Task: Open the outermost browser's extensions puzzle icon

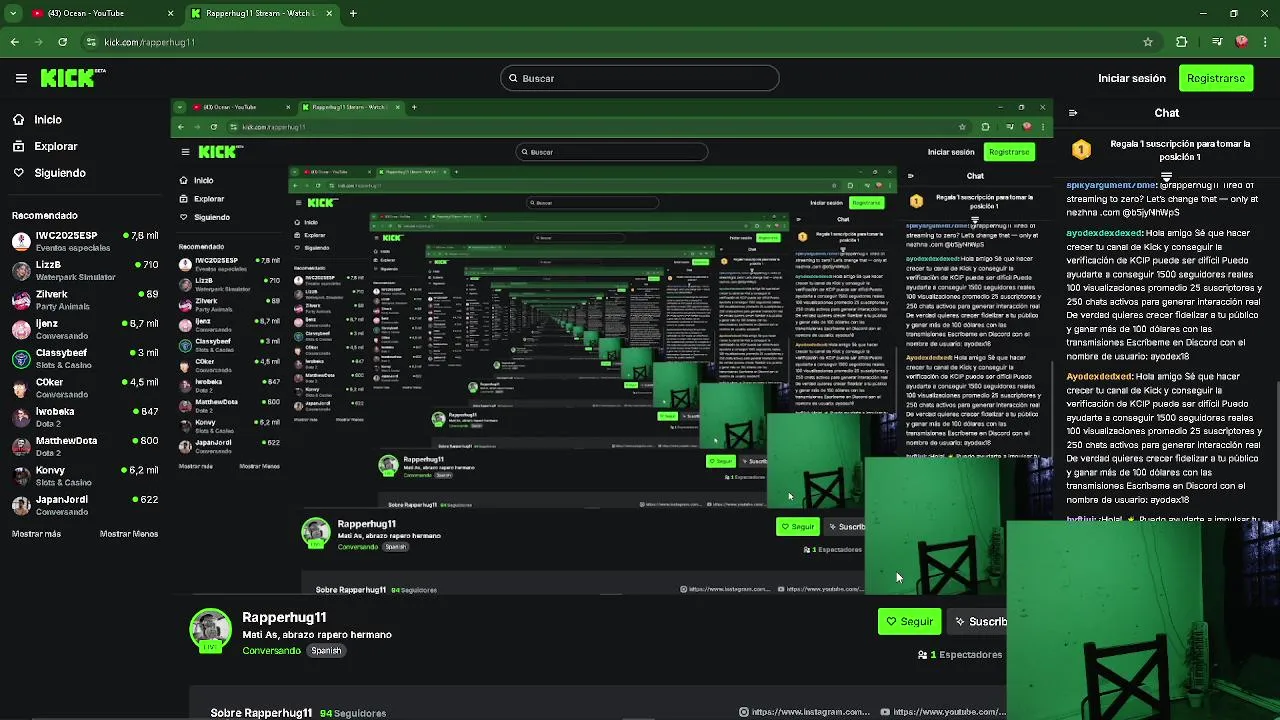Action: point(1181,42)
